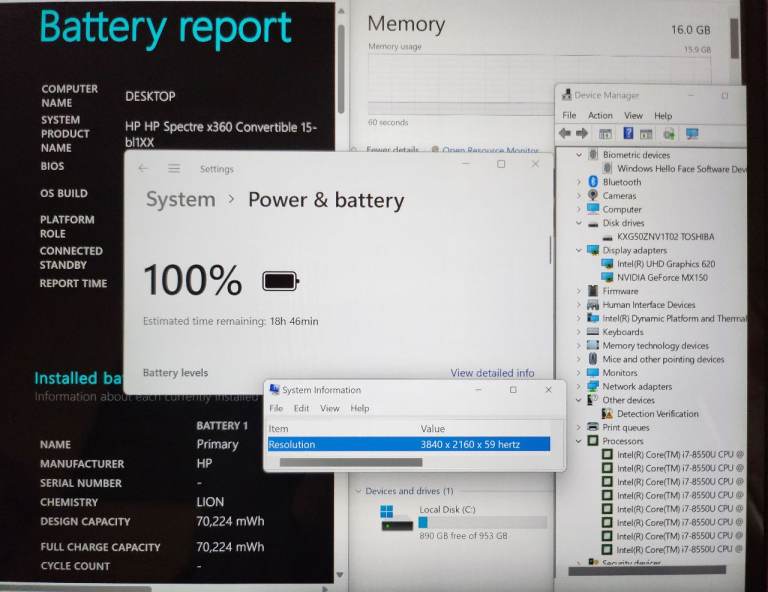The width and height of the screenshot is (768, 592).
Task: Open the Action menu in Device Manager
Action: tap(600, 115)
